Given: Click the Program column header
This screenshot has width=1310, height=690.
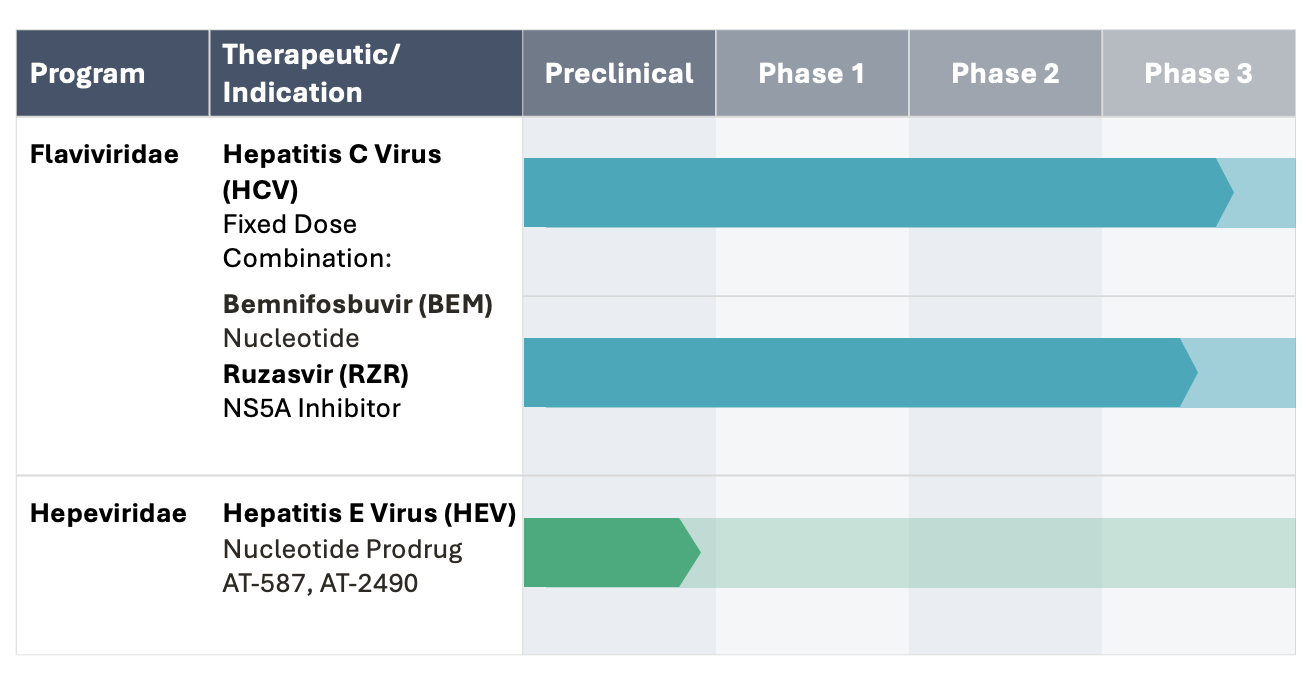Looking at the screenshot, I should 88,74.
